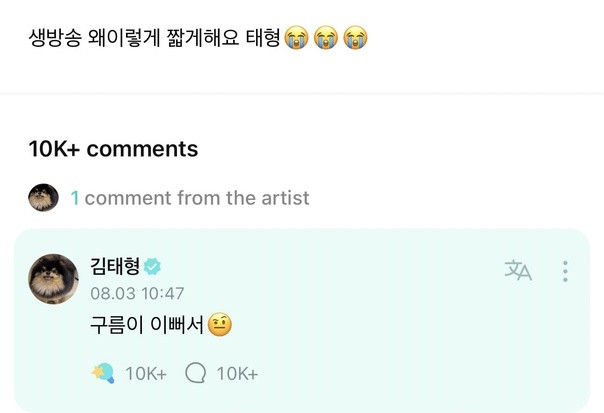Cheer the comment with the star icon

pyautogui.click(x=103, y=373)
